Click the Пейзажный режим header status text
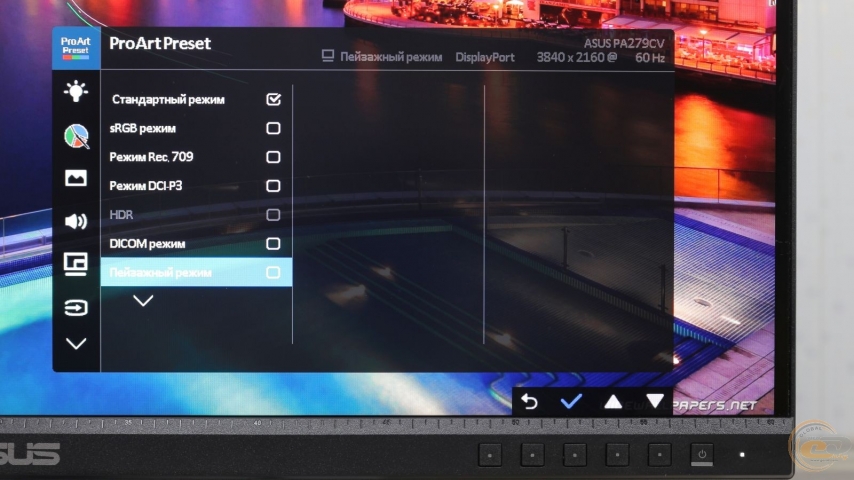The image size is (854, 480). [391, 57]
